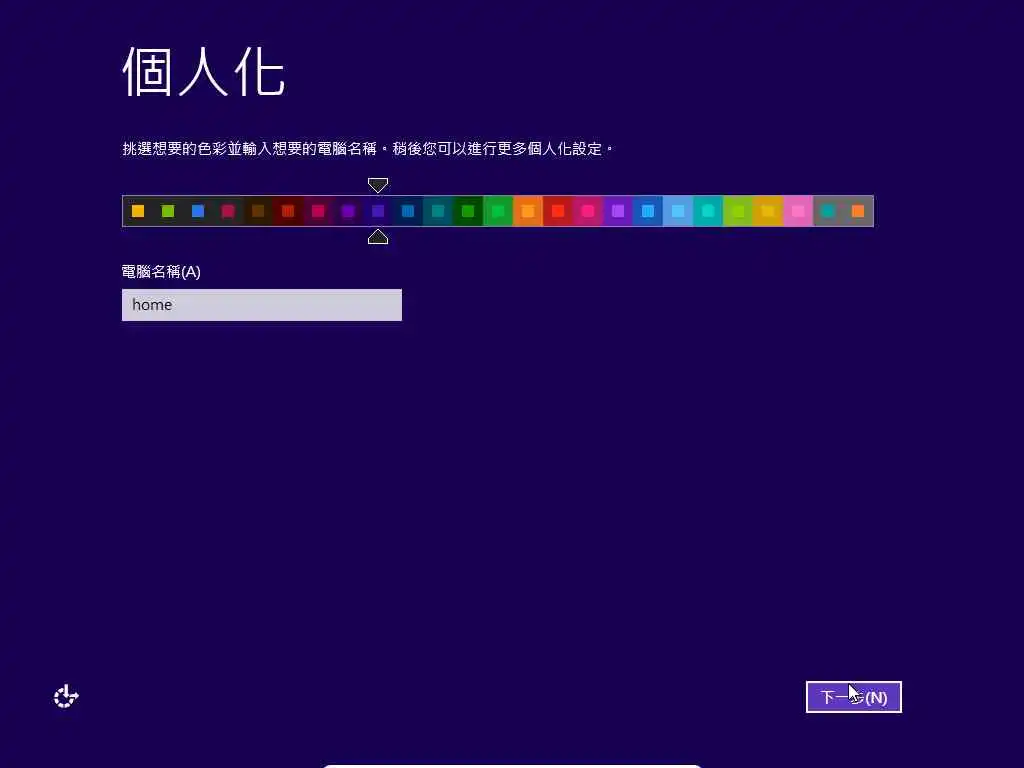This screenshot has width=1024, height=768.
Task: Select the dark teal color swatch
Action: coord(438,211)
